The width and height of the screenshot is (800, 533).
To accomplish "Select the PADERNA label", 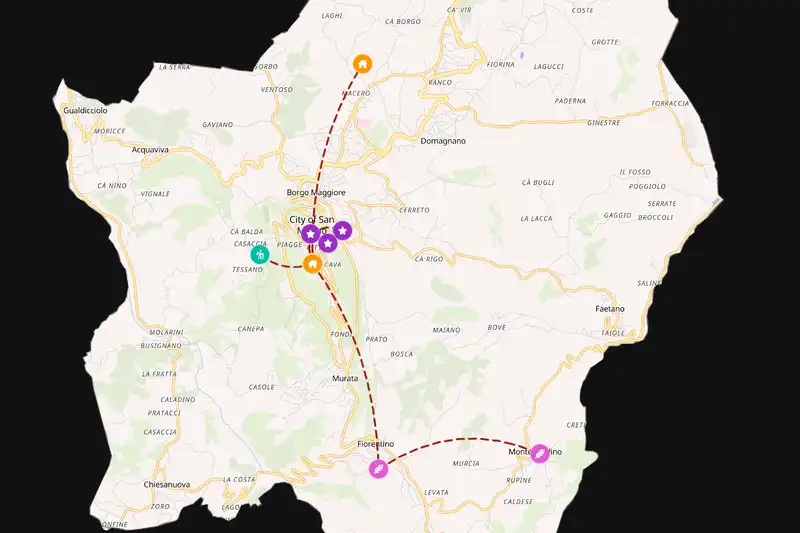I will tap(570, 101).
